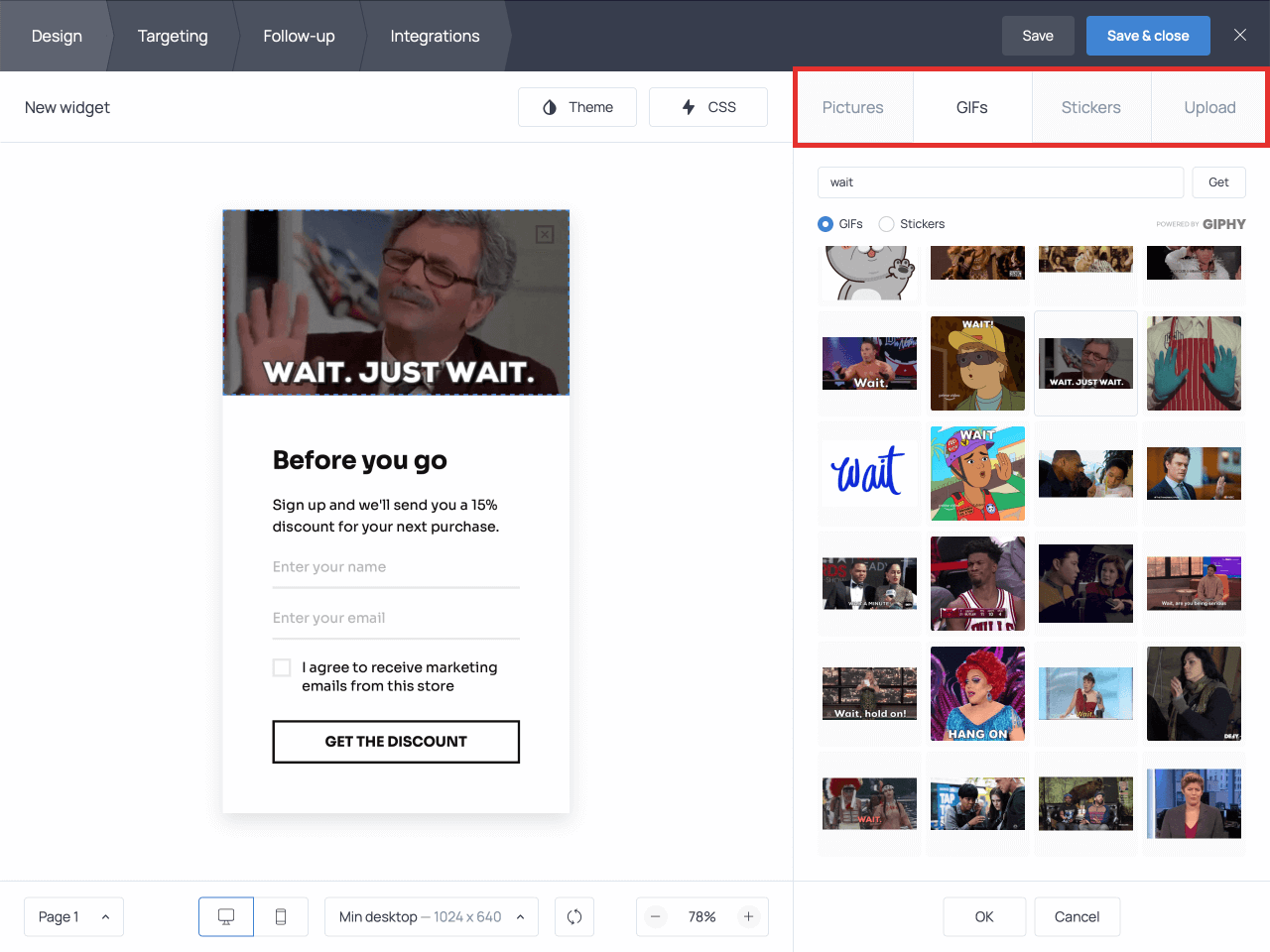Switch to desktop preview mode
This screenshot has height=952, width=1270.
pos(225,916)
